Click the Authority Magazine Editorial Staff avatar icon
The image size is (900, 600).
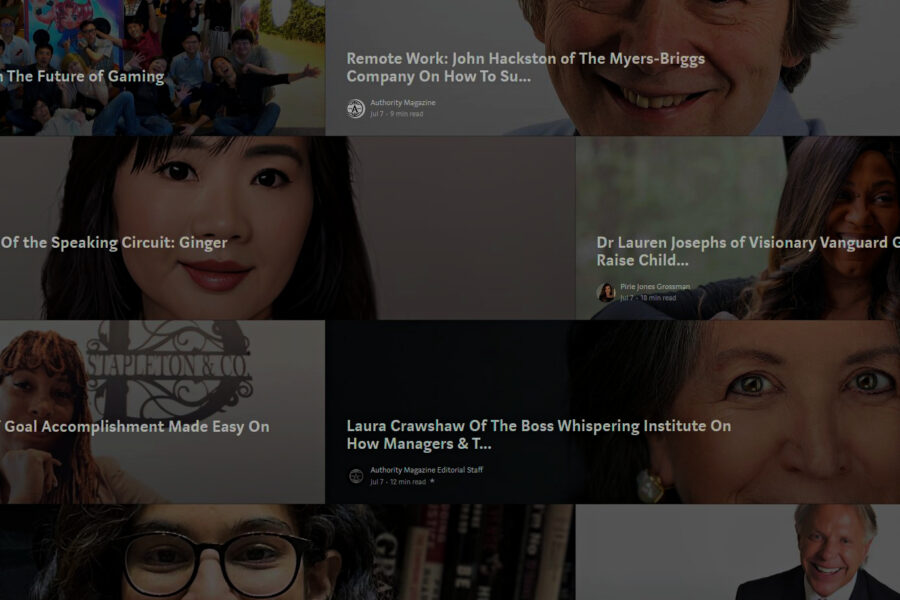coord(355,476)
